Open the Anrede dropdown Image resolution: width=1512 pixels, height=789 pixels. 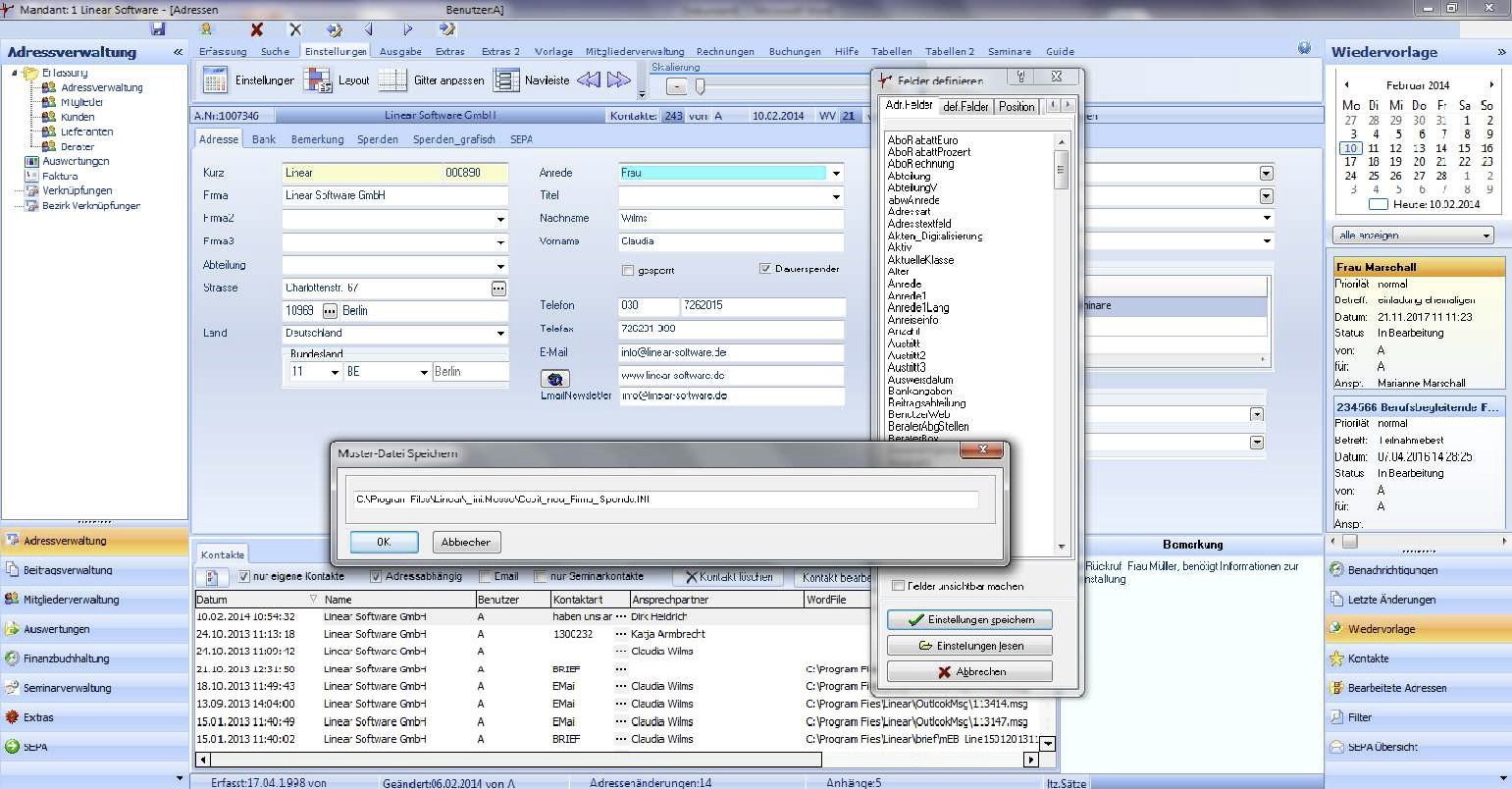coord(835,174)
